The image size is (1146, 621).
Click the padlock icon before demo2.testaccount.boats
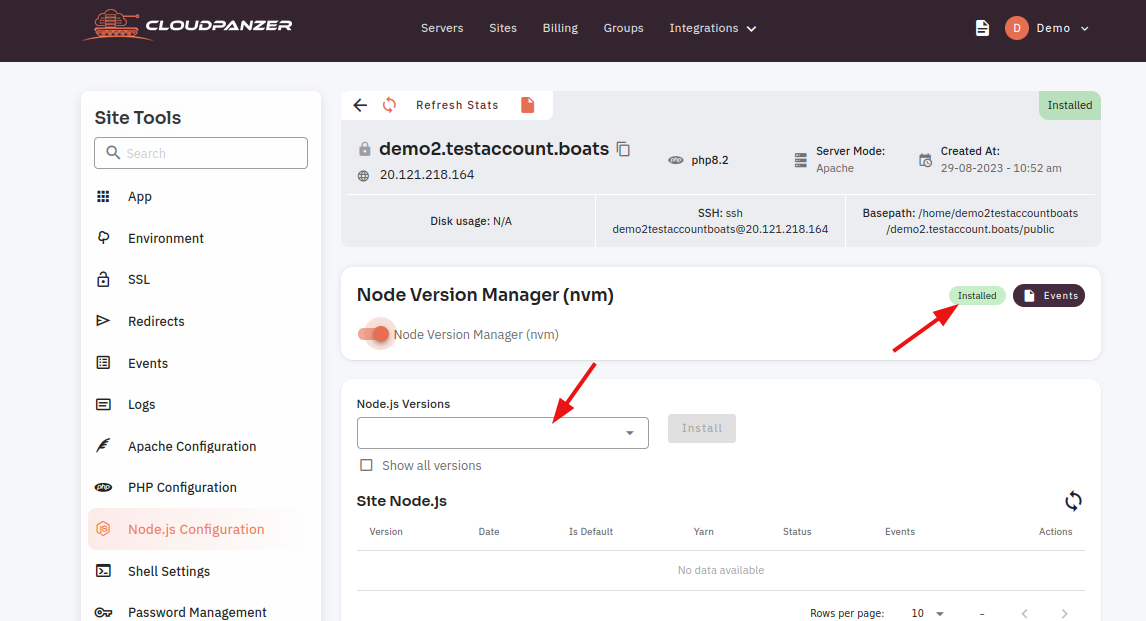click(x=365, y=149)
